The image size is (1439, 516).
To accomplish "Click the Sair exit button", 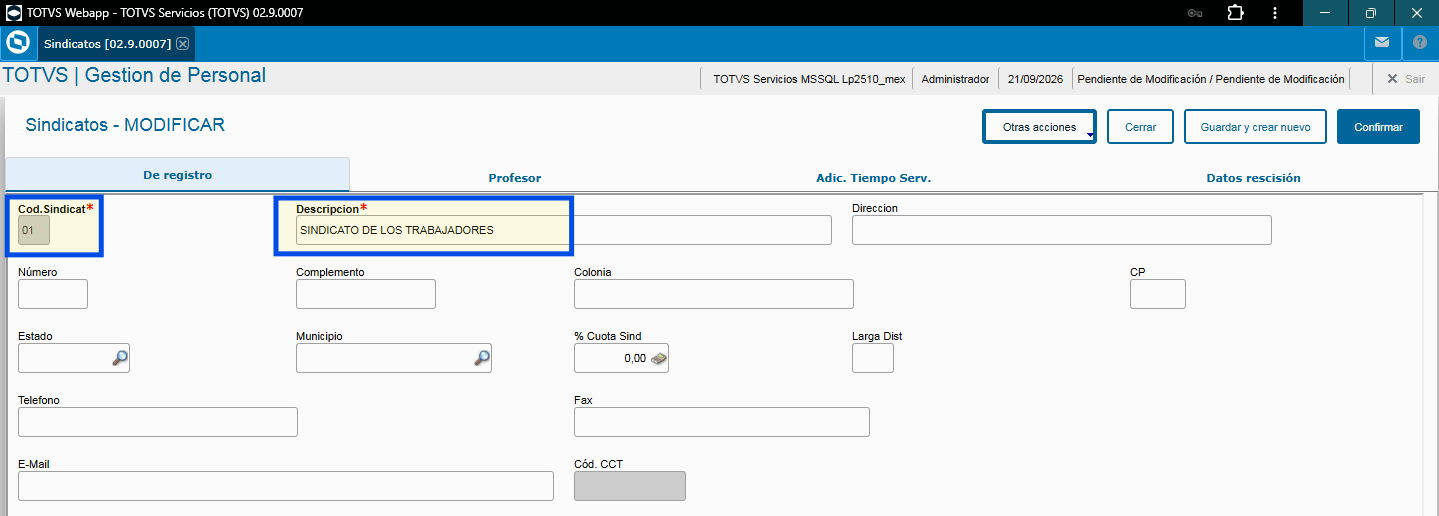I will (1406, 79).
